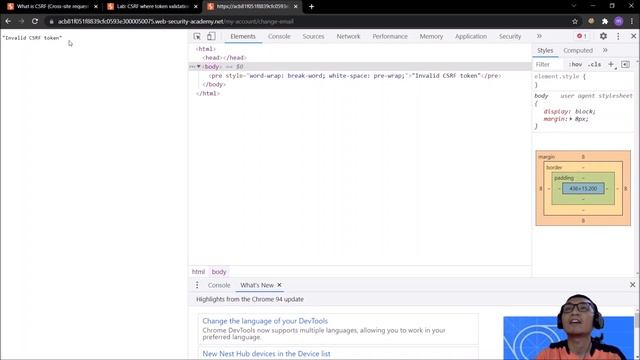
Task: Select html in the breadcrumb bar
Action: tap(198, 272)
